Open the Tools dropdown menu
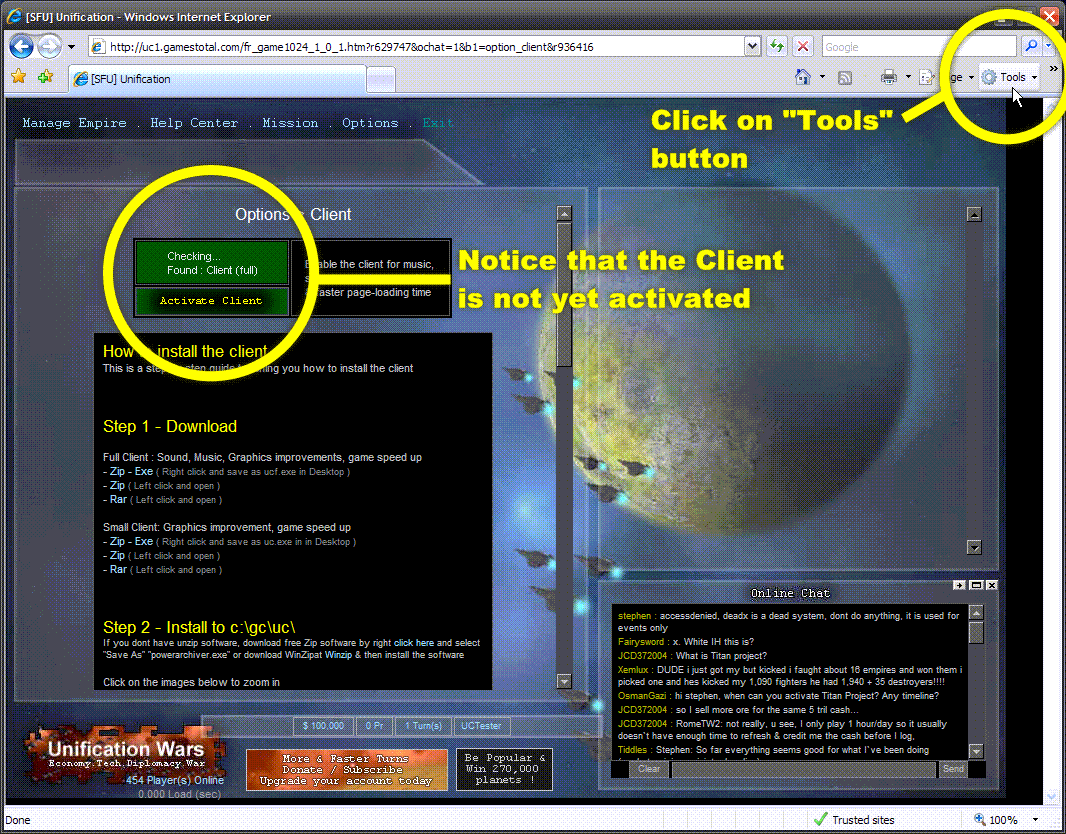The image size is (1066, 834). pos(1012,77)
